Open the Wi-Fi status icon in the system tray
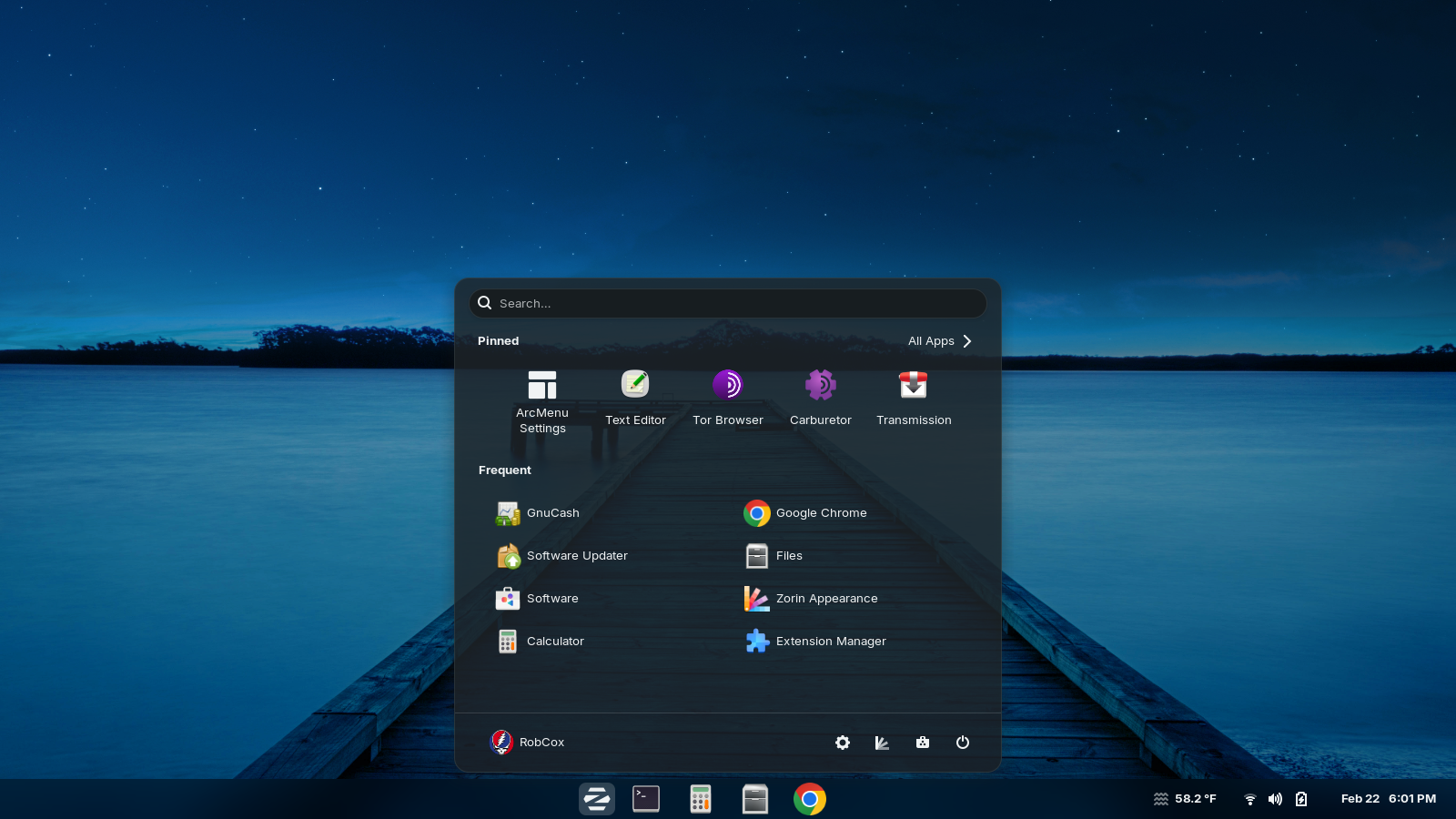Image resolution: width=1456 pixels, height=819 pixels. pyautogui.click(x=1250, y=799)
